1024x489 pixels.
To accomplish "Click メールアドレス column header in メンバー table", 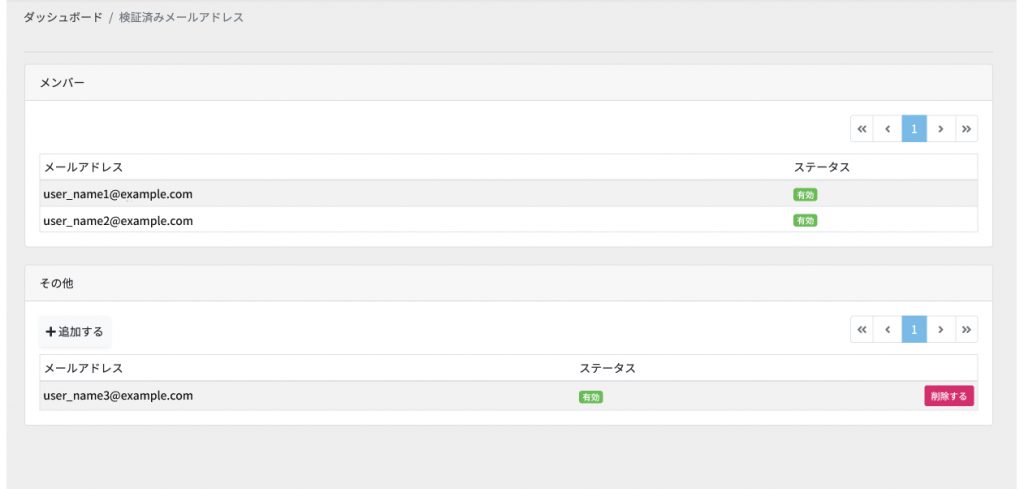I will point(84,167).
